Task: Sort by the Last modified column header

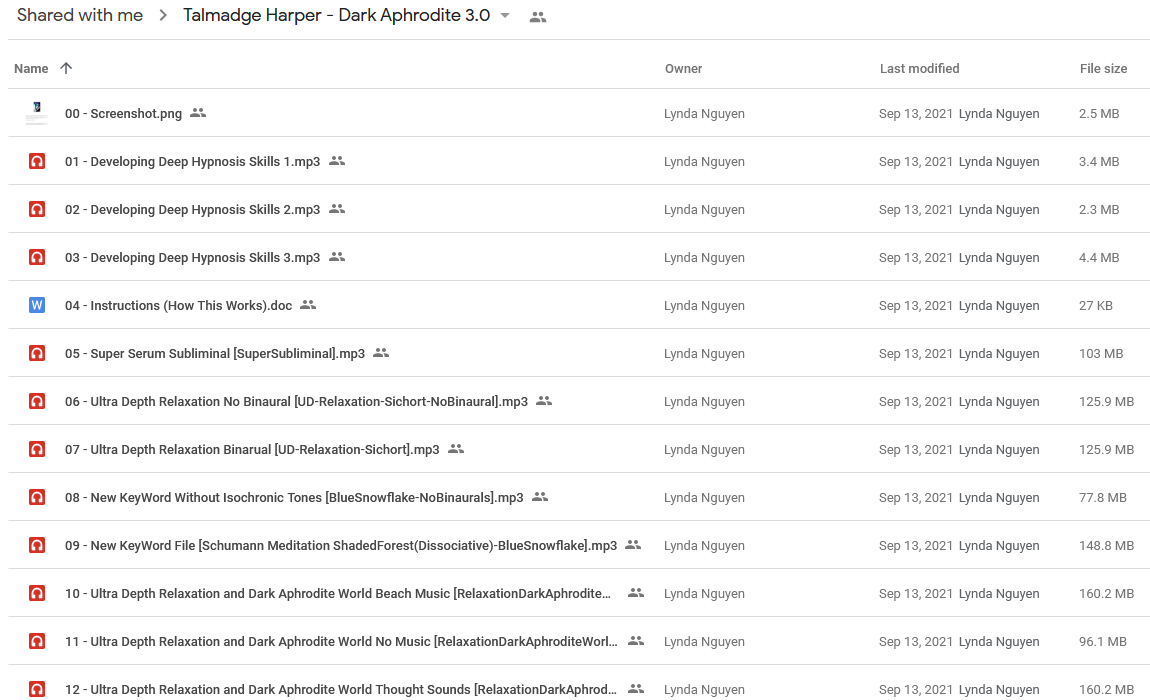Action: point(919,68)
